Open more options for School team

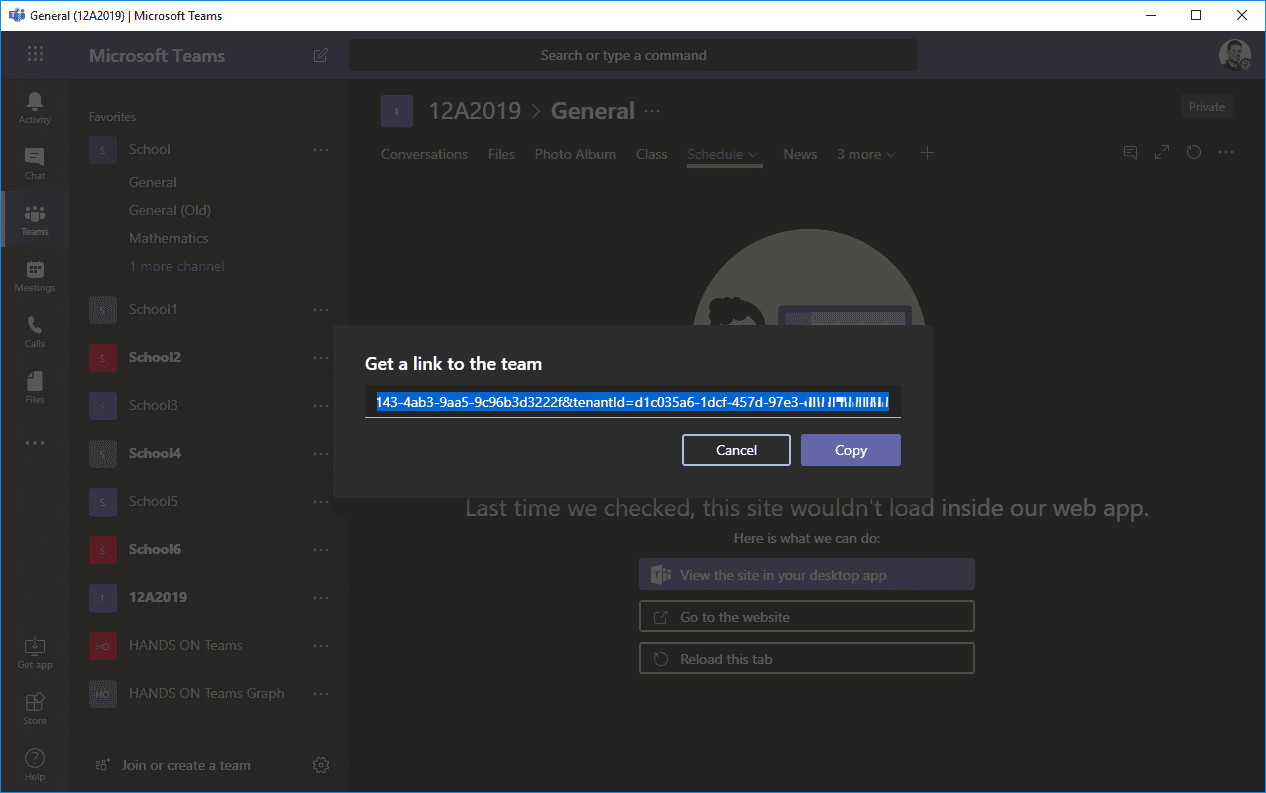tap(321, 150)
